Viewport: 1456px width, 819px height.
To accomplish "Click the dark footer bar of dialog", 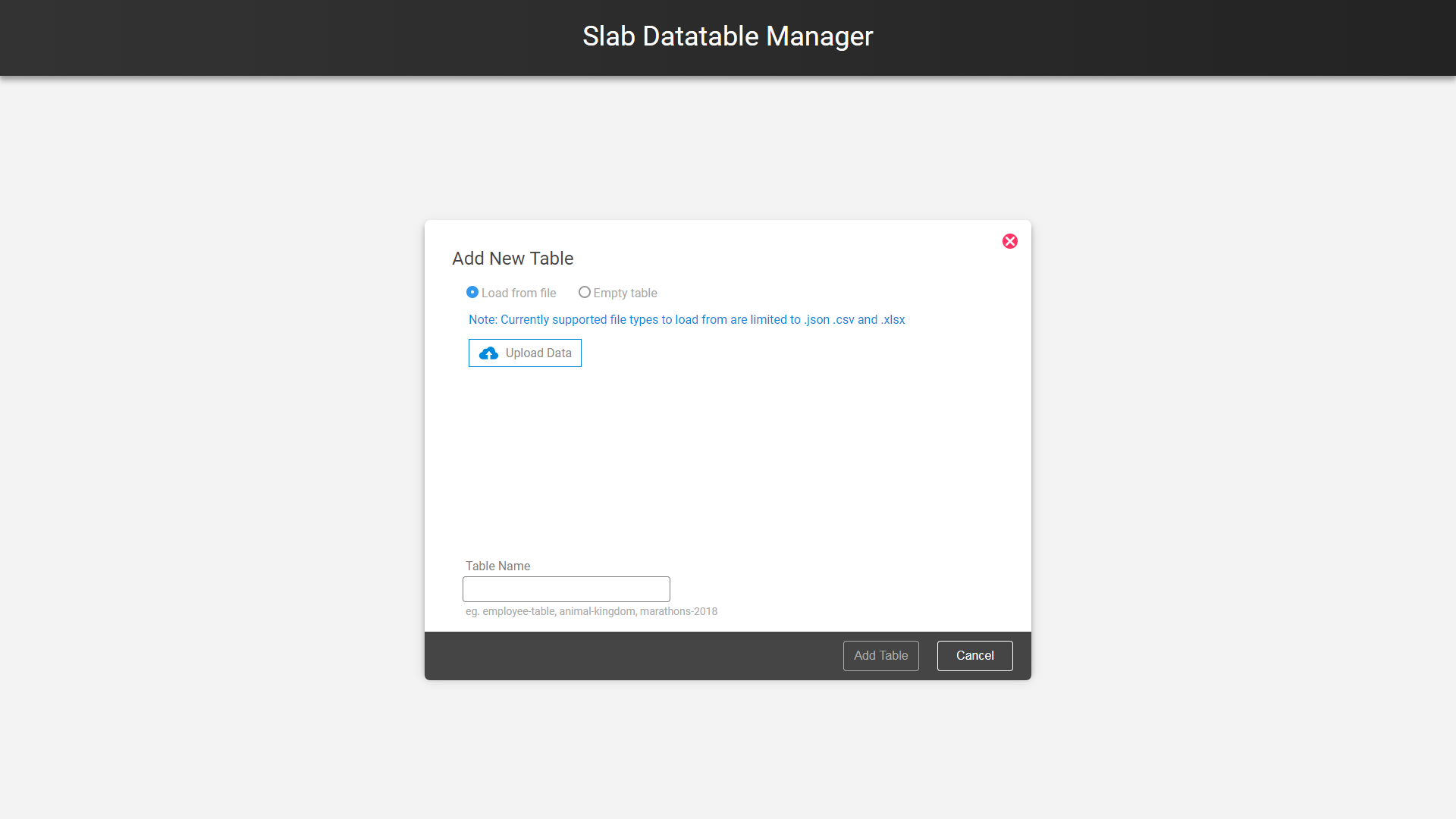I will coord(629,656).
